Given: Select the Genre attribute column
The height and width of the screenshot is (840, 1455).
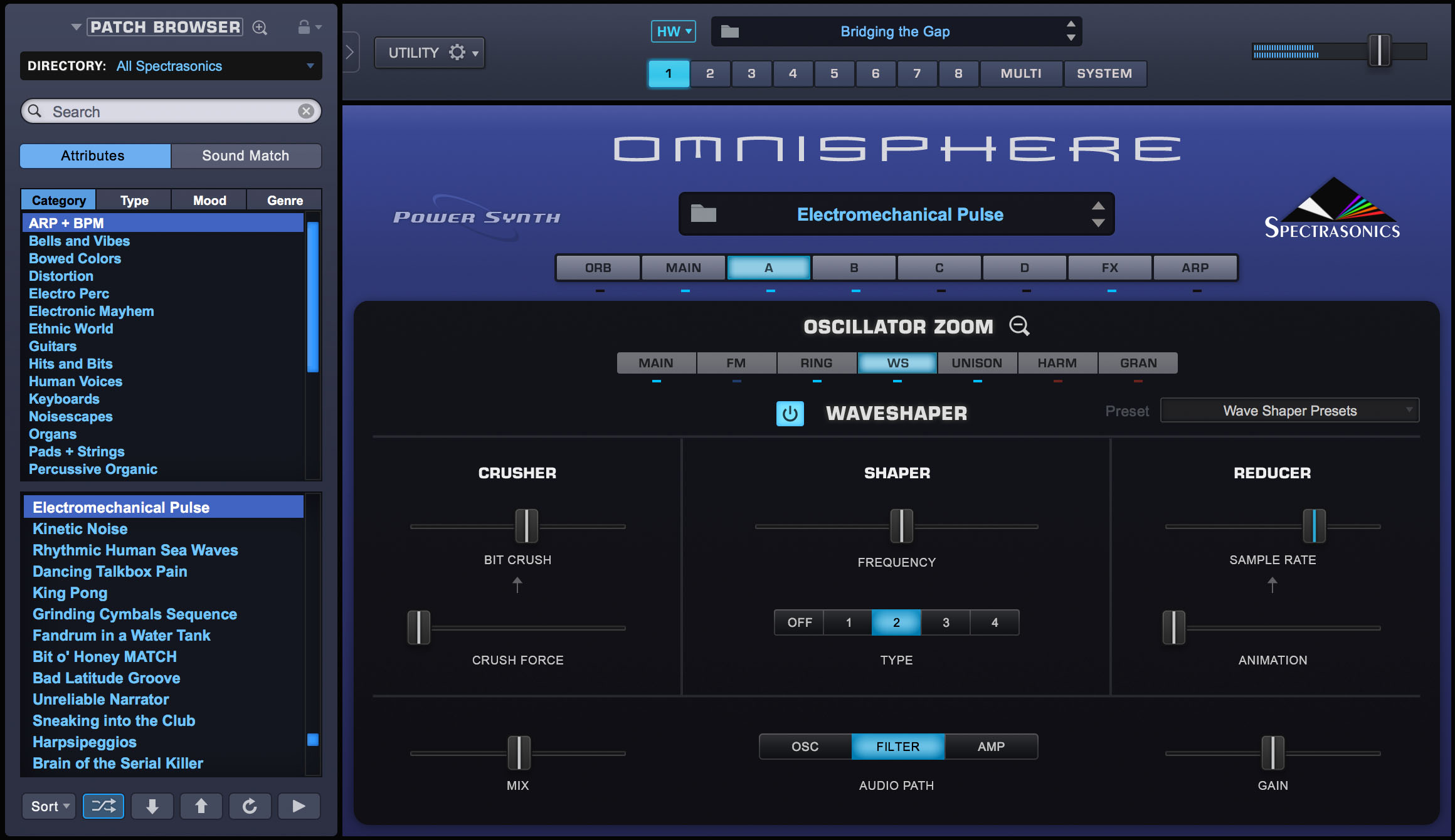Looking at the screenshot, I should (x=285, y=201).
